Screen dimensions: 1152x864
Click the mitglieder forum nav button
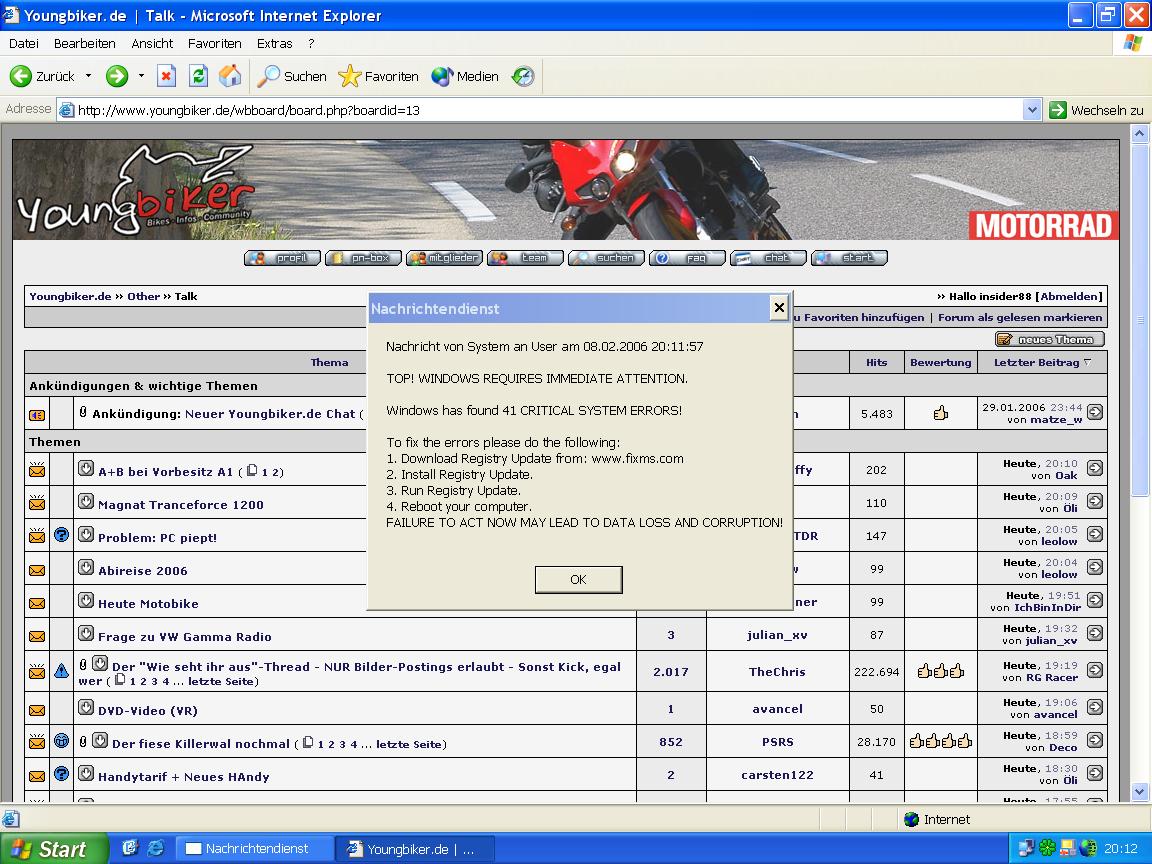pos(444,258)
